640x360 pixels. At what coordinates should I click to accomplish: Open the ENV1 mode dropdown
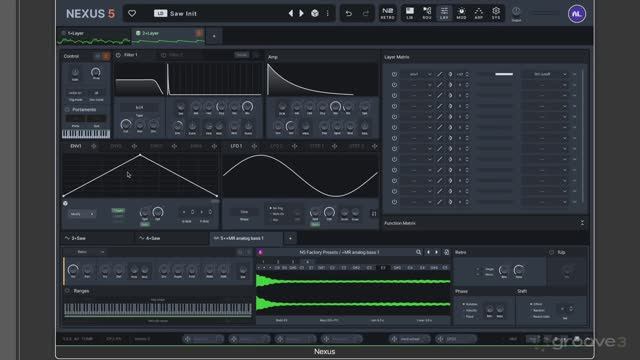point(81,214)
